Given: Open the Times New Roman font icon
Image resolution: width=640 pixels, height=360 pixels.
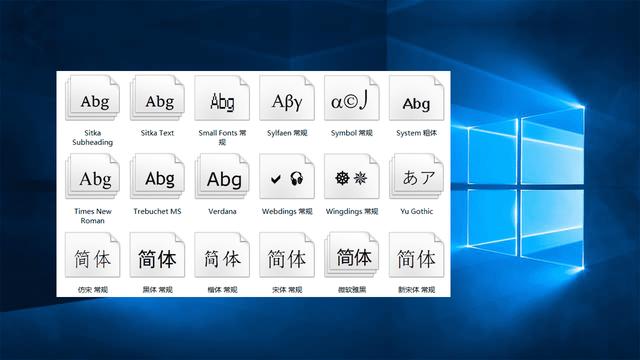Looking at the screenshot, I should tap(93, 176).
